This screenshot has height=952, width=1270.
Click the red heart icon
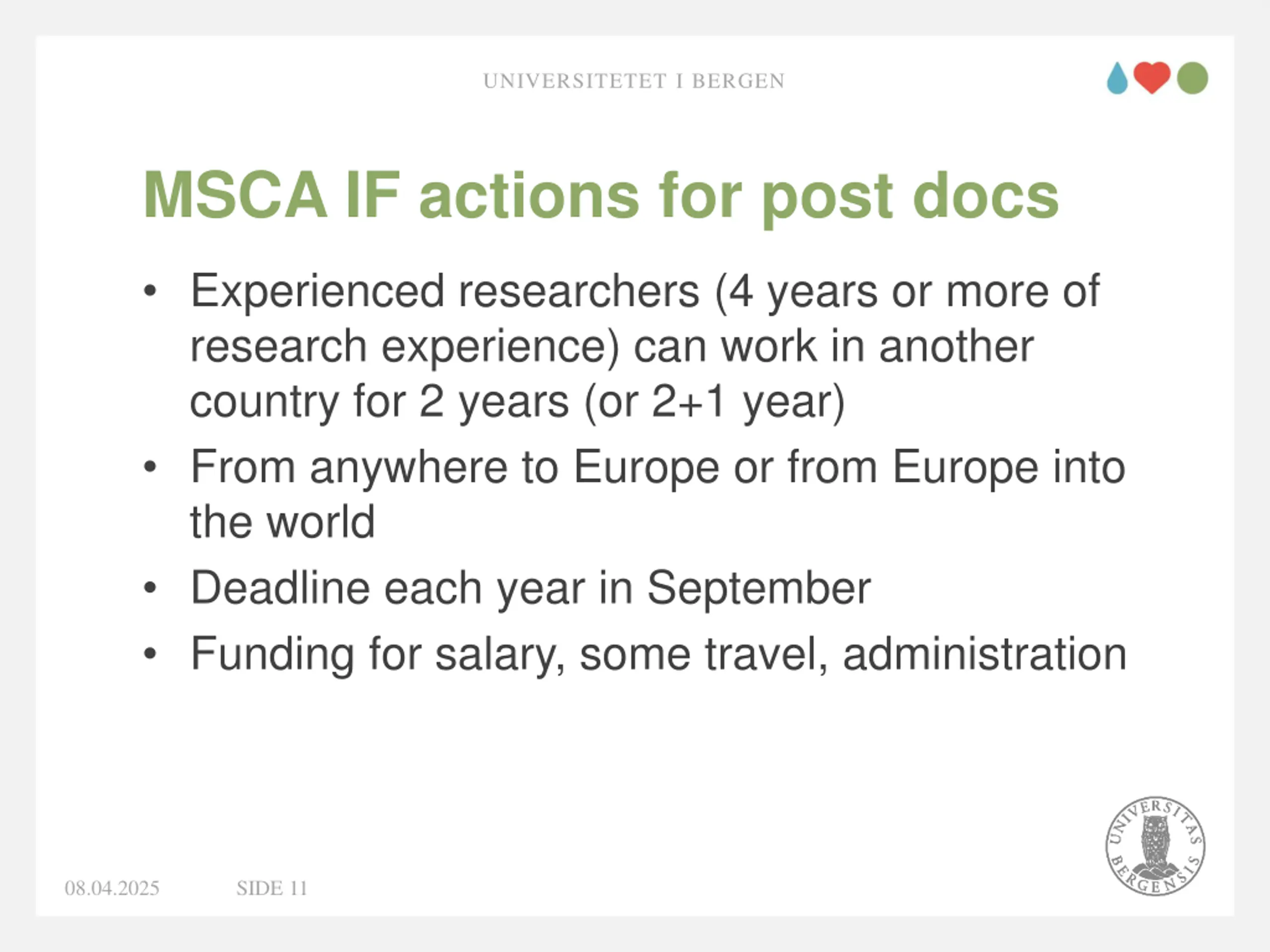[x=1152, y=77]
